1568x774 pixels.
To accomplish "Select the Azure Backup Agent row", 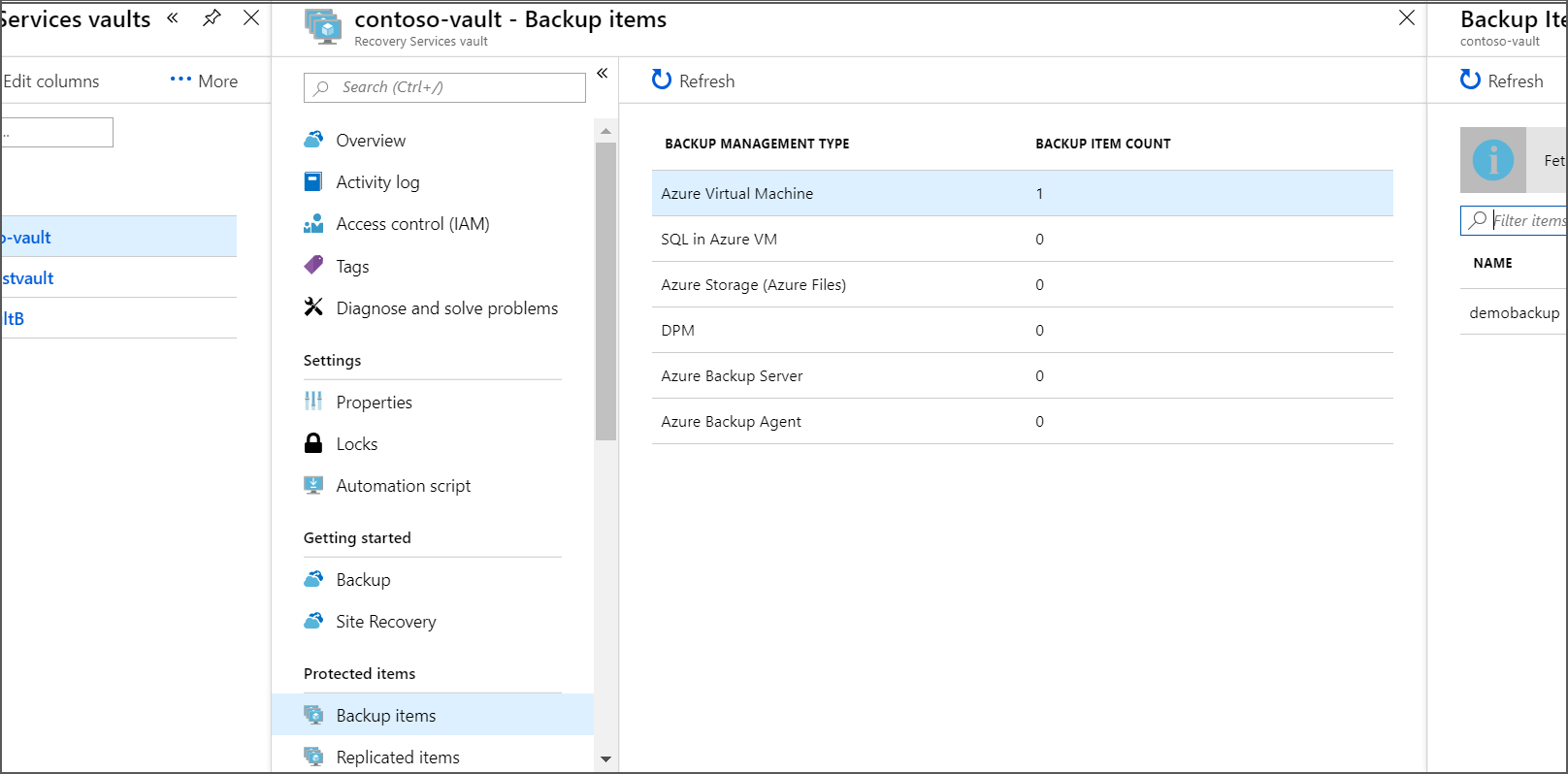I will tap(1023, 421).
